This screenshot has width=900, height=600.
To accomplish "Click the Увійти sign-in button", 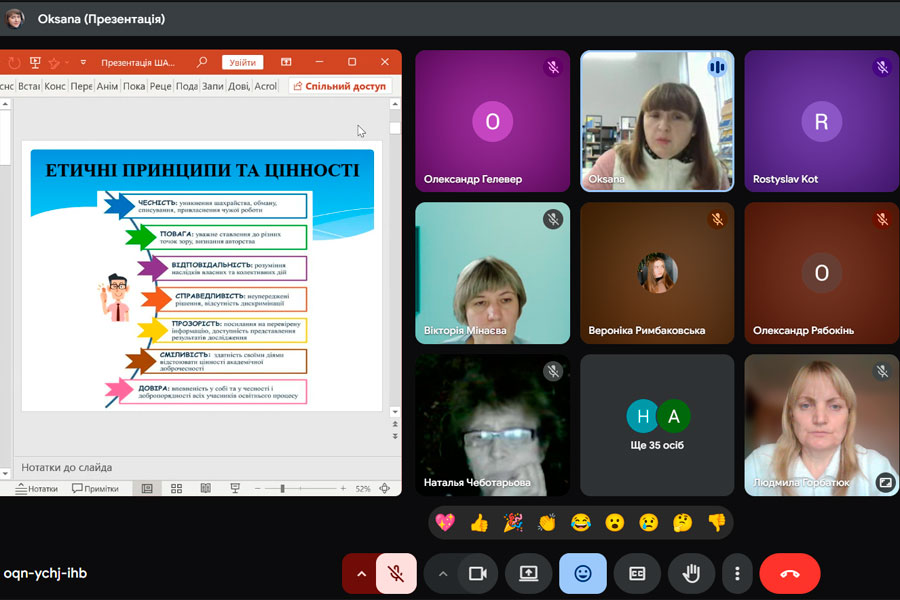I will 242,62.
